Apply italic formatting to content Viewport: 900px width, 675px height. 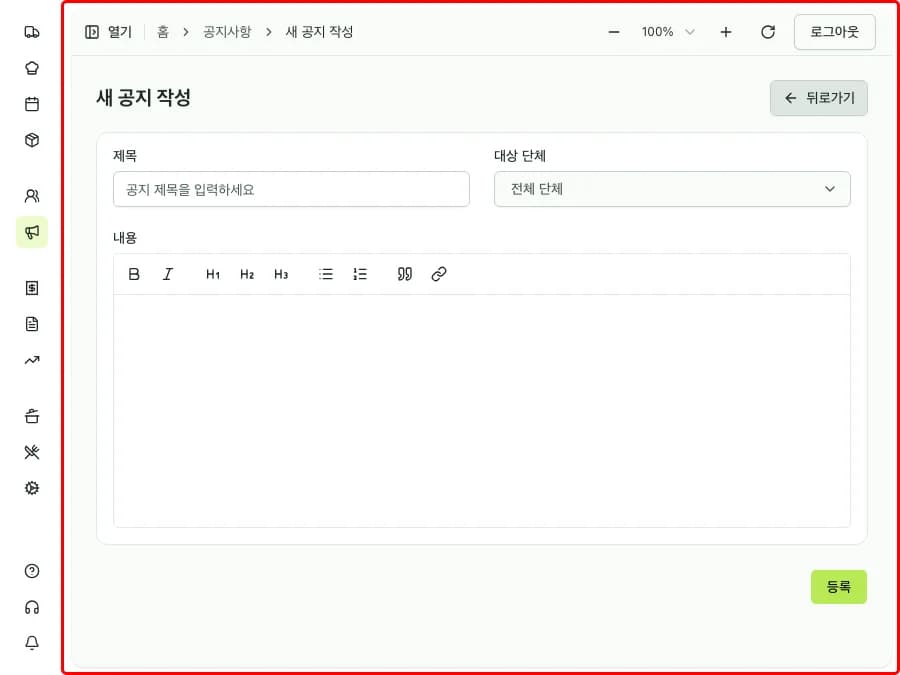[169, 273]
